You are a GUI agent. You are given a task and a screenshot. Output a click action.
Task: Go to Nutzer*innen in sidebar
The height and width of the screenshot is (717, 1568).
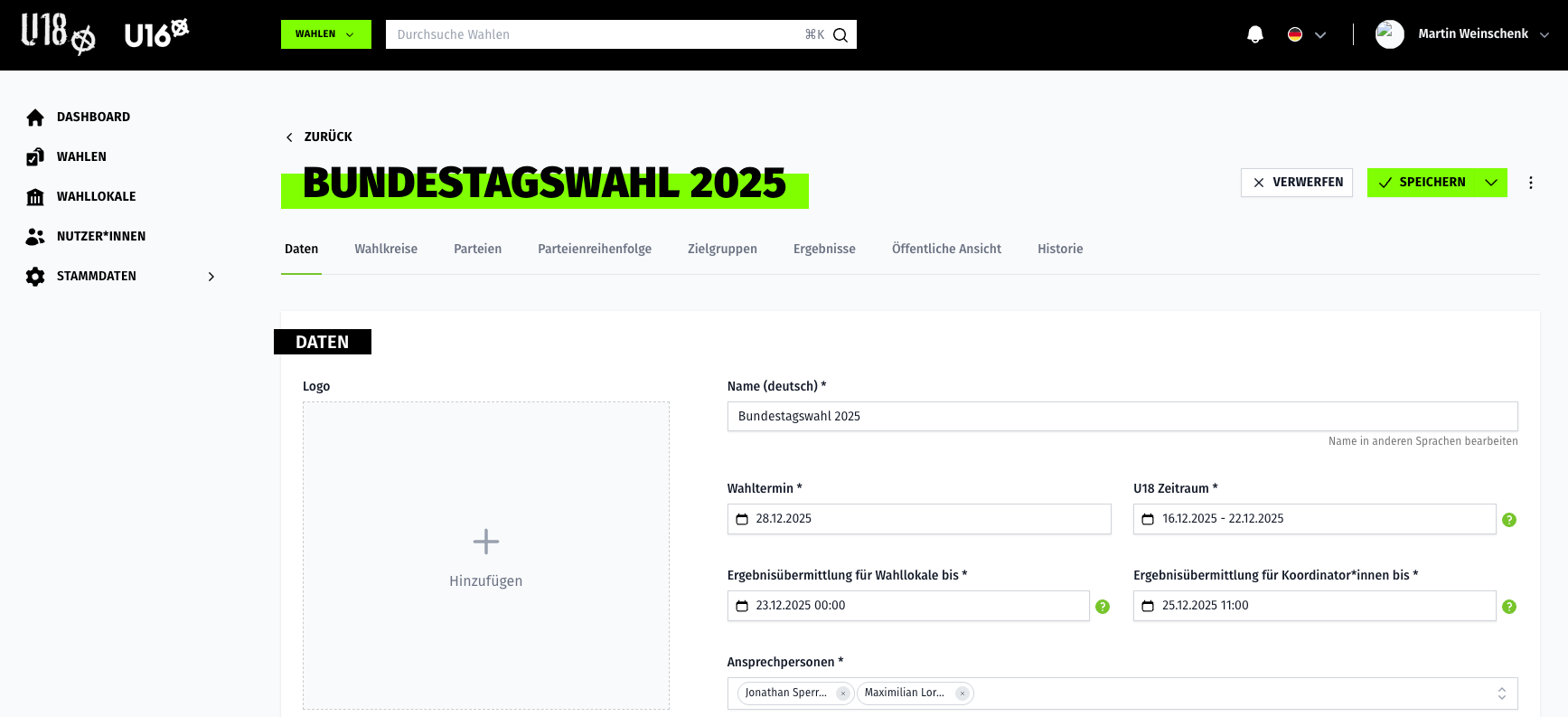click(x=101, y=236)
